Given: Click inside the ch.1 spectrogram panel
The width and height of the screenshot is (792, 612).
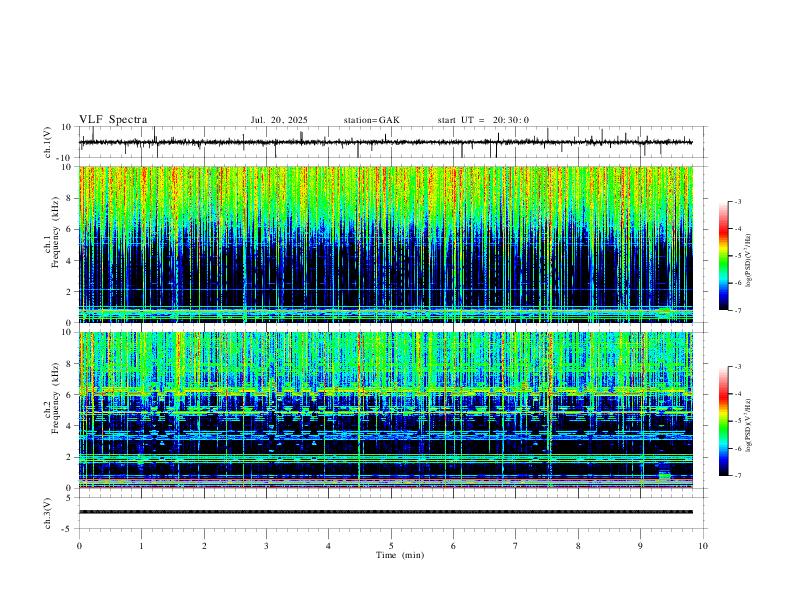Looking at the screenshot, I should (385, 244).
